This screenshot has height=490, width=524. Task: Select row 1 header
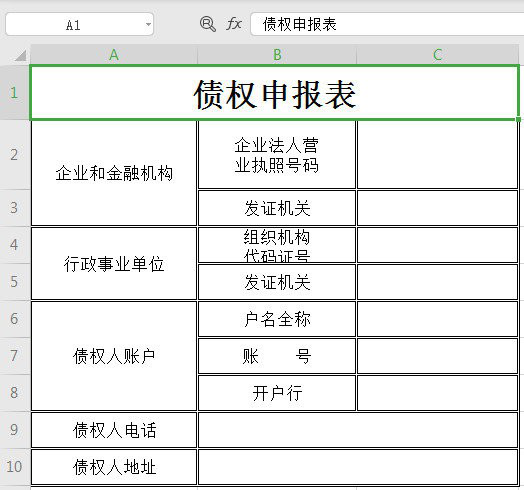click(14, 92)
